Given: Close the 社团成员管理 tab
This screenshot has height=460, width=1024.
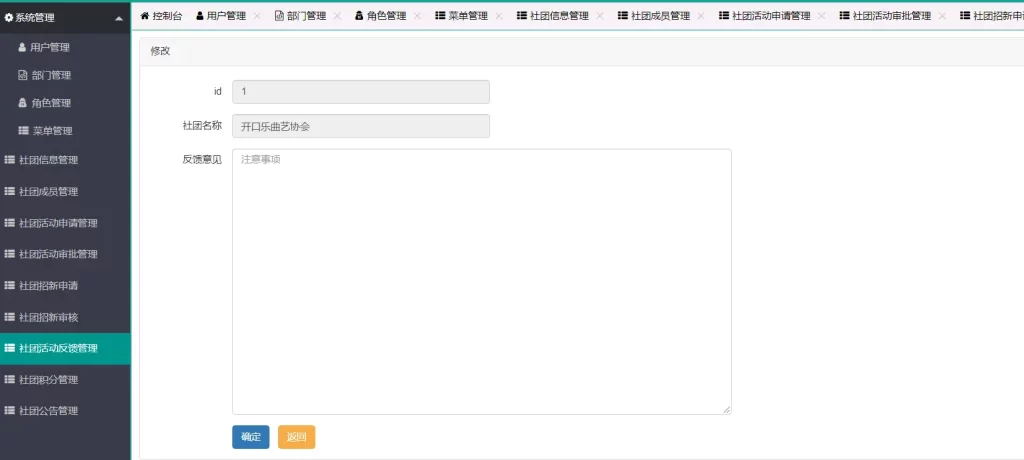Looking at the screenshot, I should click(x=701, y=16).
